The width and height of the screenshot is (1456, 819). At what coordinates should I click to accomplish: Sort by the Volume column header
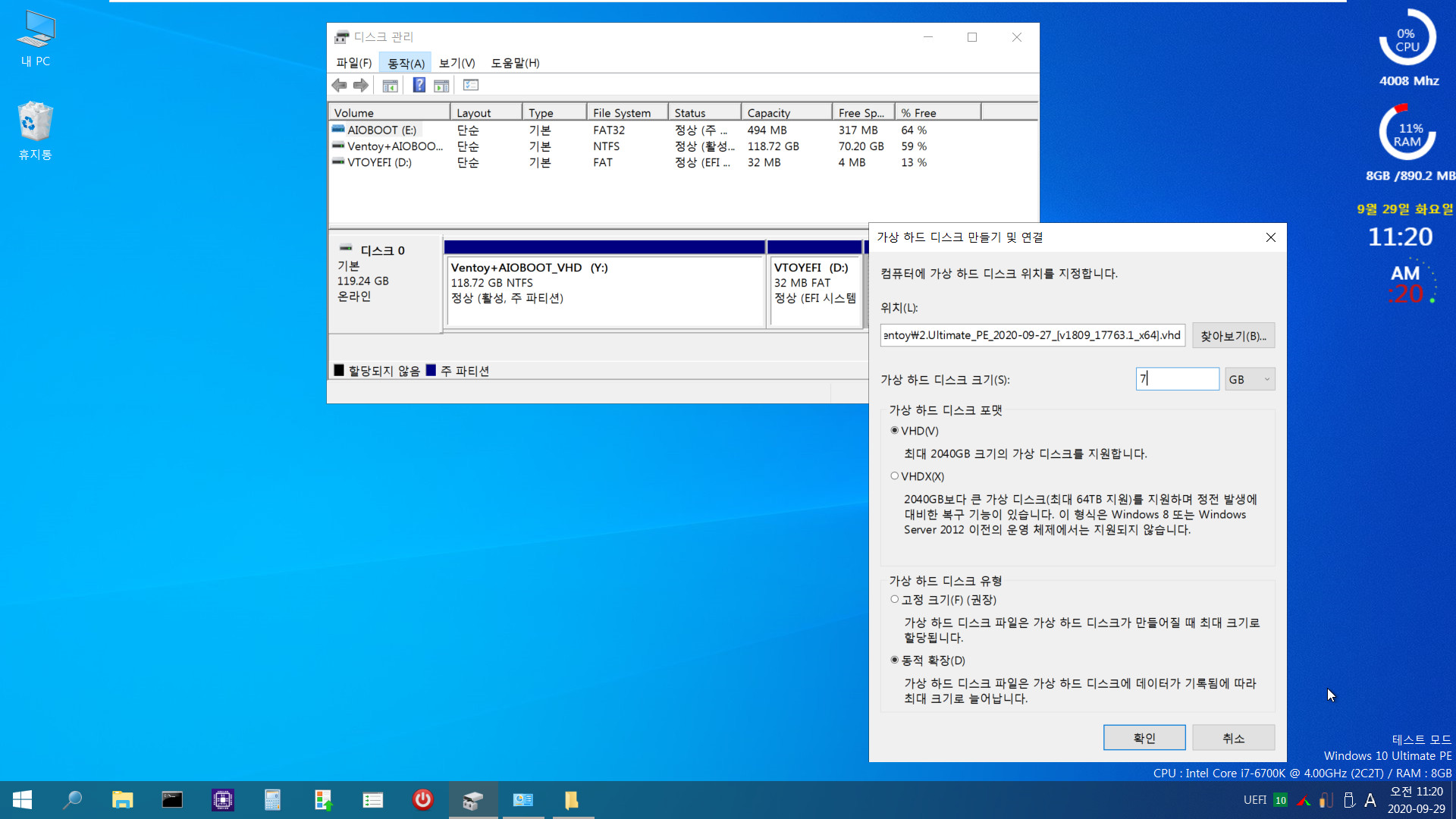point(389,112)
